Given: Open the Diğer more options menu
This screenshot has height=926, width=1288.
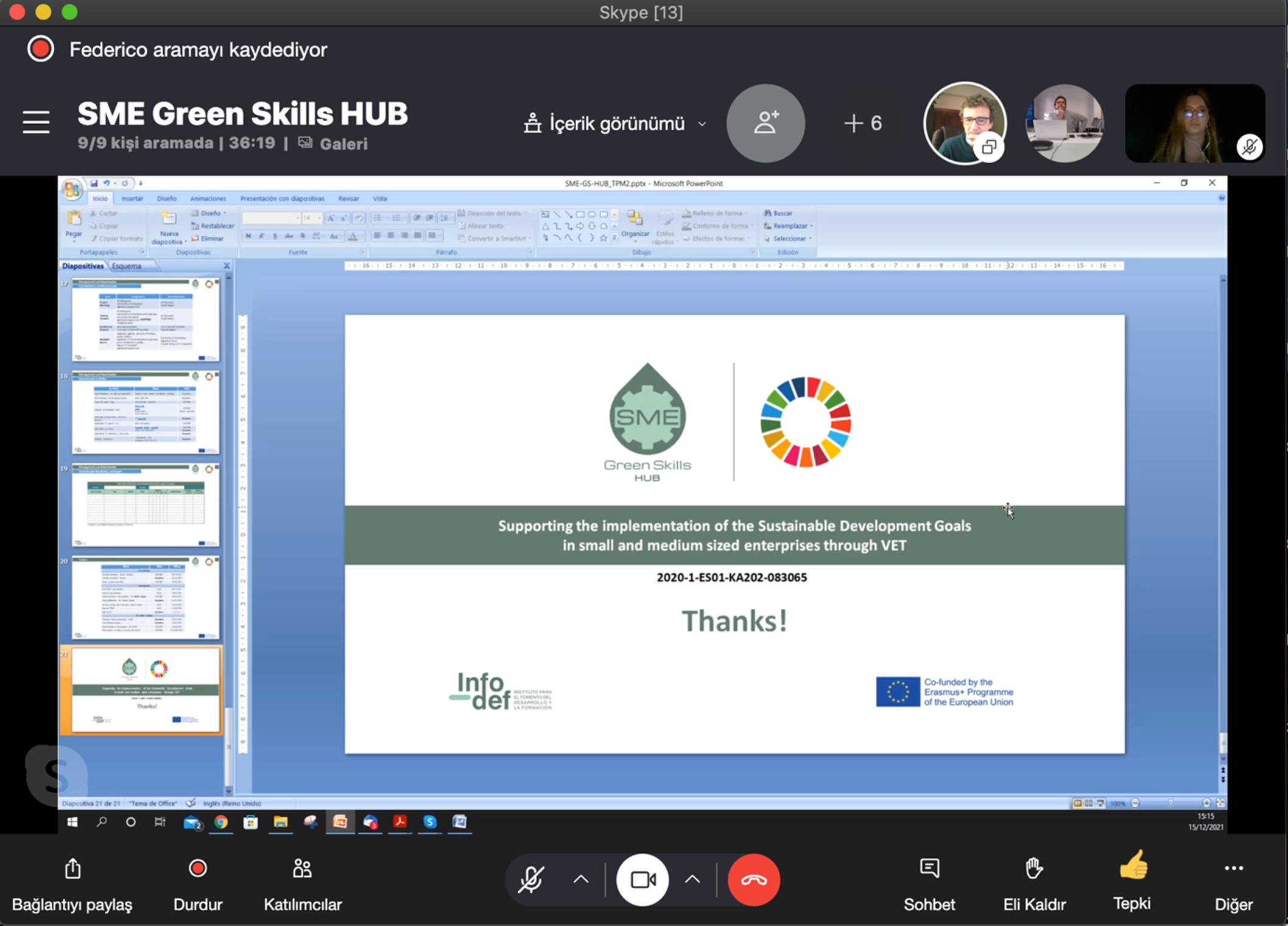Looking at the screenshot, I should click(1233, 869).
